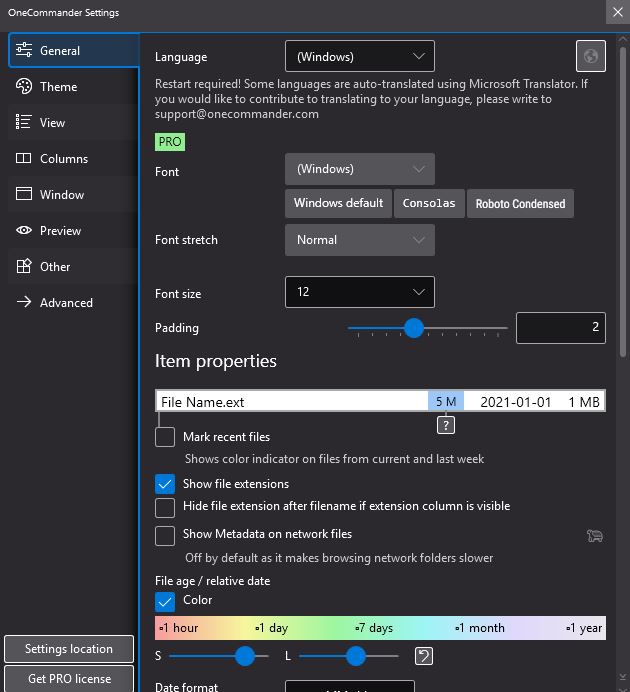Toggle Hide file extension after filename checkbox

[x=165, y=508]
